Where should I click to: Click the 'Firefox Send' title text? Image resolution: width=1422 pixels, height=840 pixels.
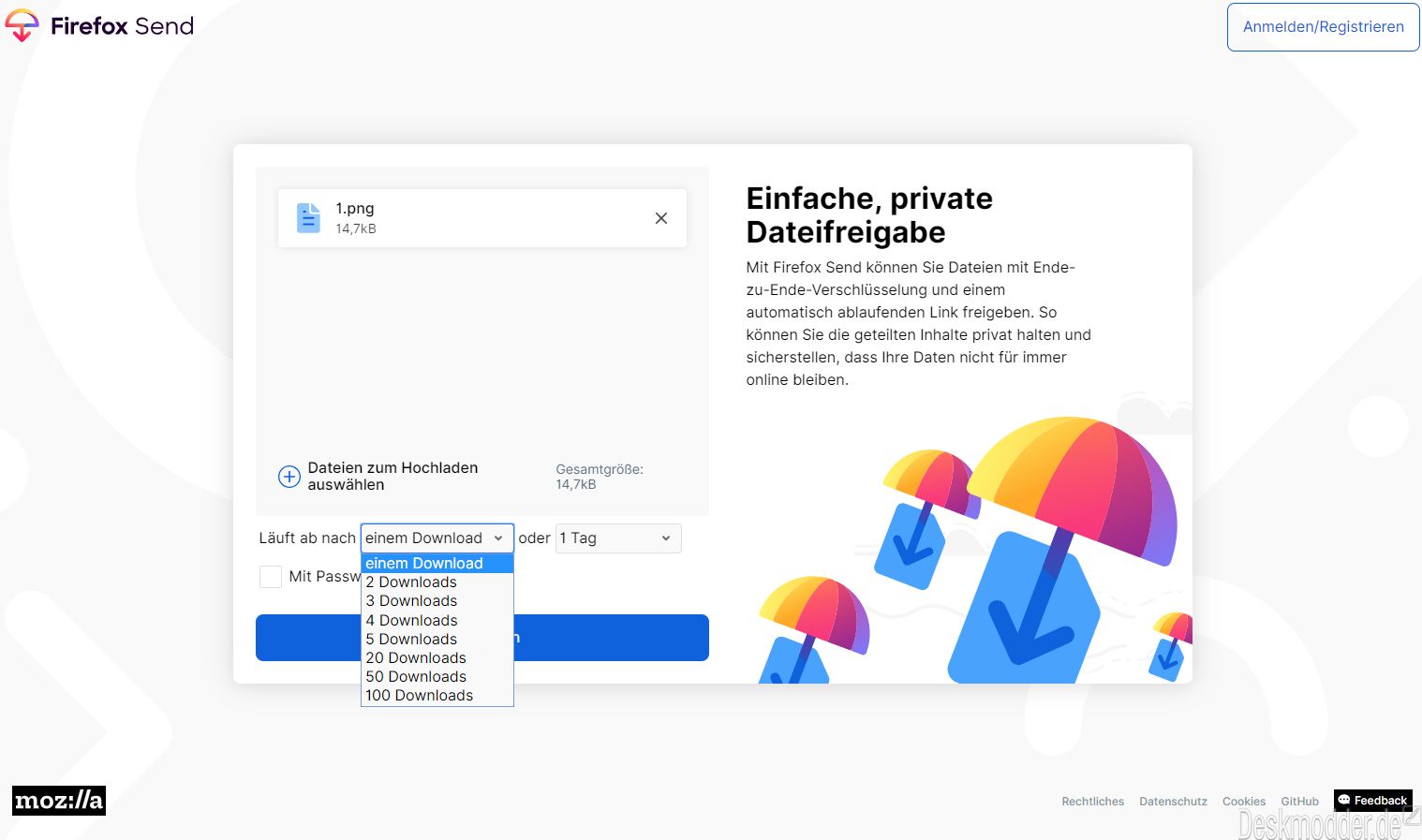[x=122, y=26]
